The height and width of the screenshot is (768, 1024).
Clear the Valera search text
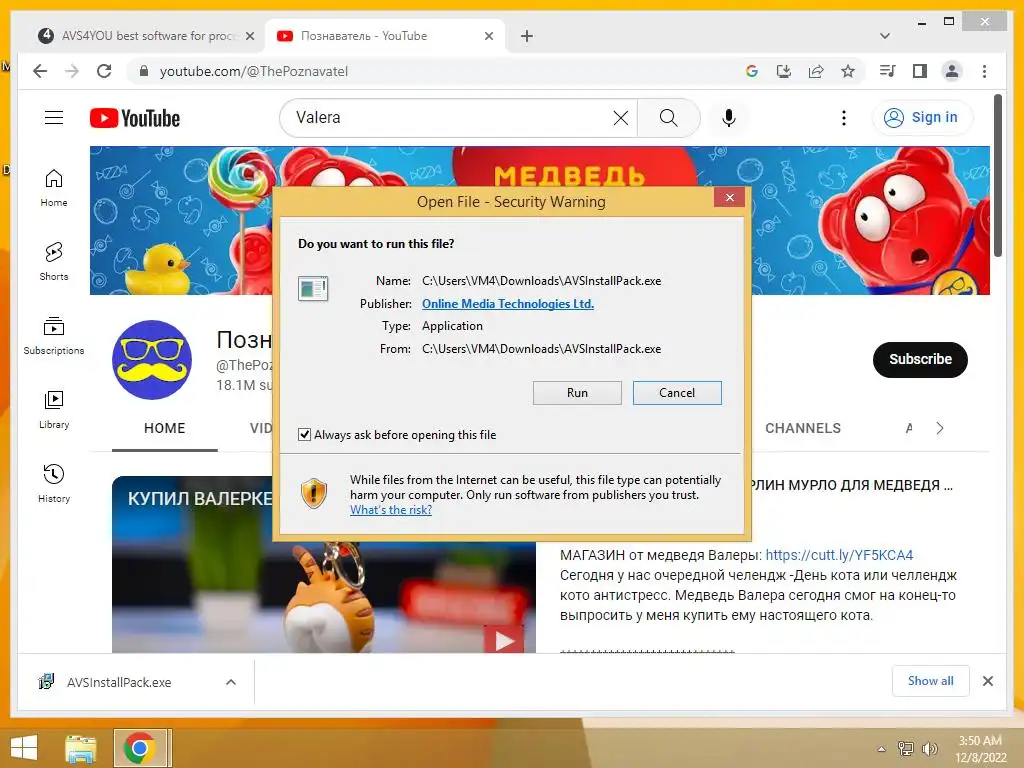[620, 118]
